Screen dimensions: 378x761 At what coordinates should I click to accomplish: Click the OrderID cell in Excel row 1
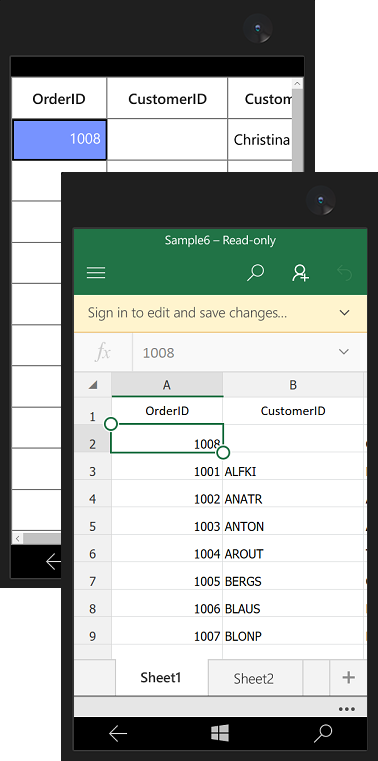167,411
